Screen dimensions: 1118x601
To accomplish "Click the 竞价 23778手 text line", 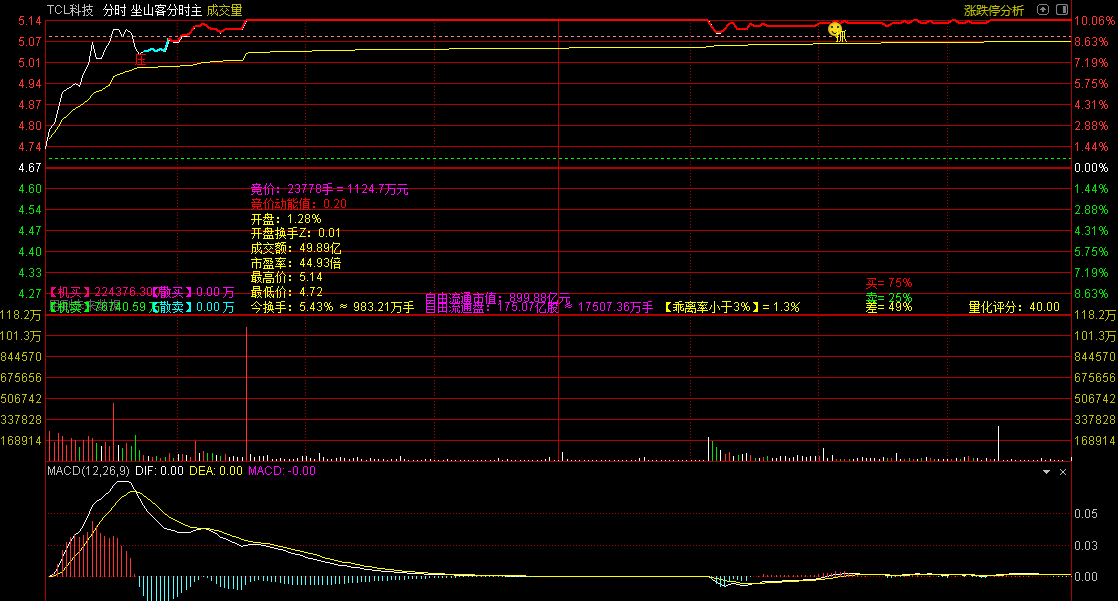I will pyautogui.click(x=329, y=189).
